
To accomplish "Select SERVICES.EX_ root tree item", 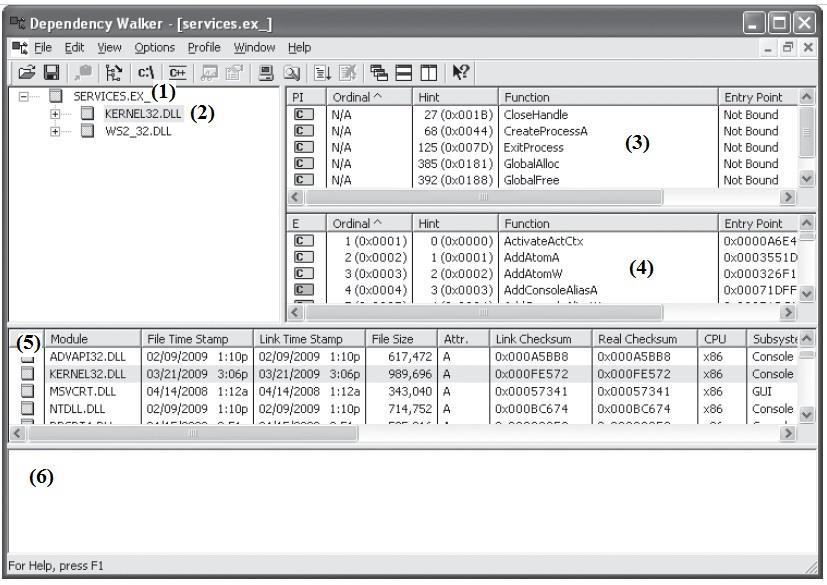I will click(x=111, y=97).
